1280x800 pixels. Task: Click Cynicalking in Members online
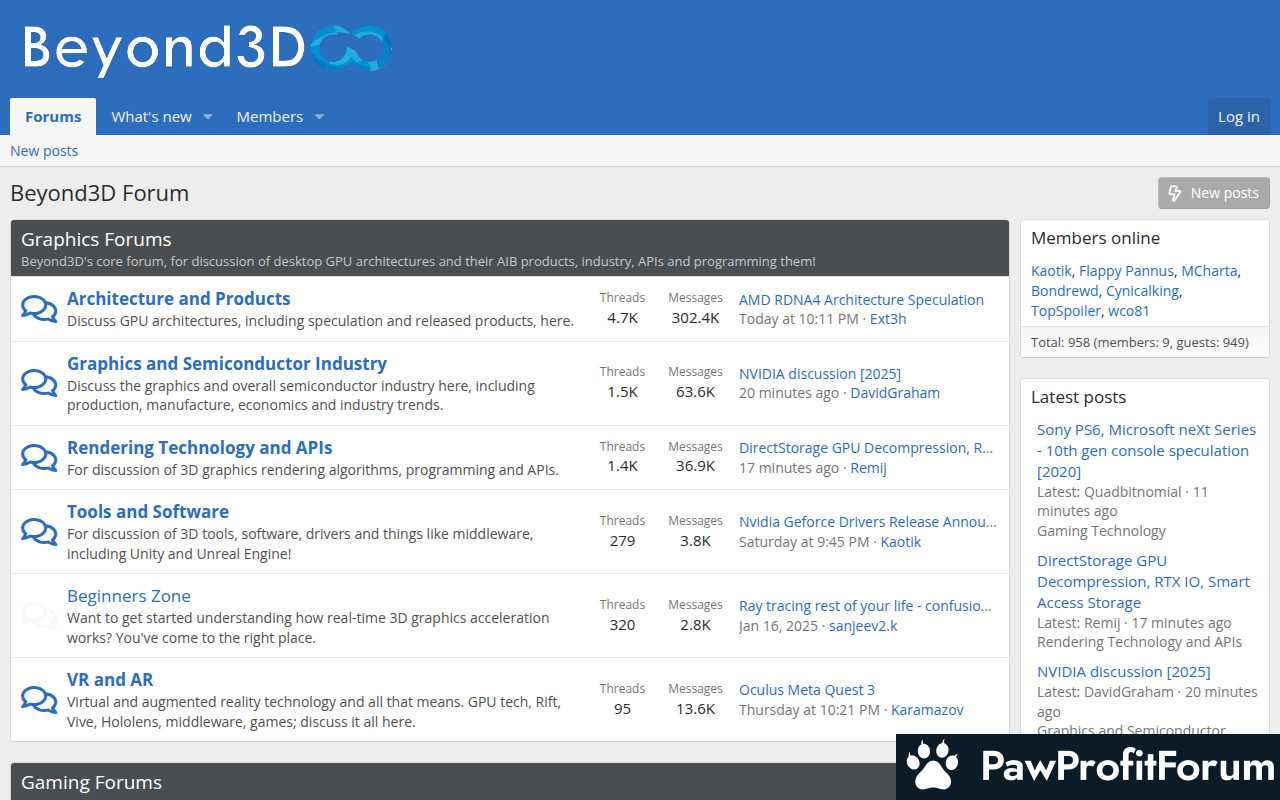pyautogui.click(x=1143, y=291)
